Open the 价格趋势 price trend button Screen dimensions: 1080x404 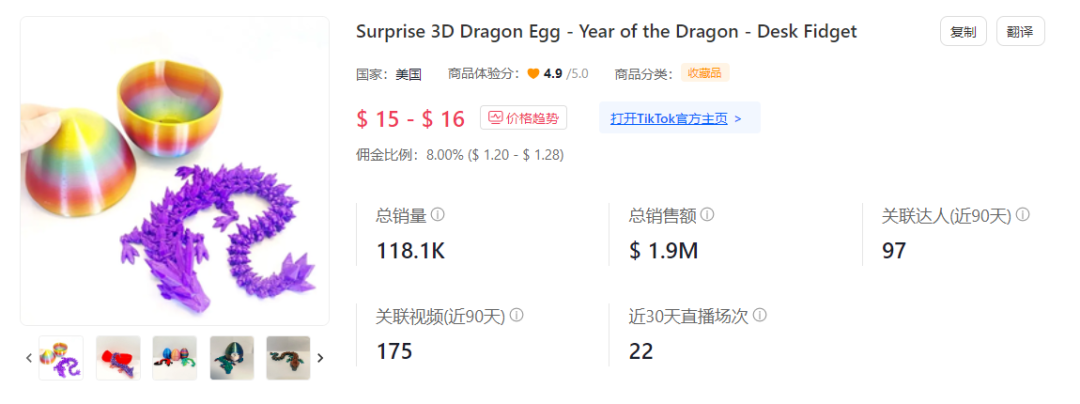coord(523,118)
